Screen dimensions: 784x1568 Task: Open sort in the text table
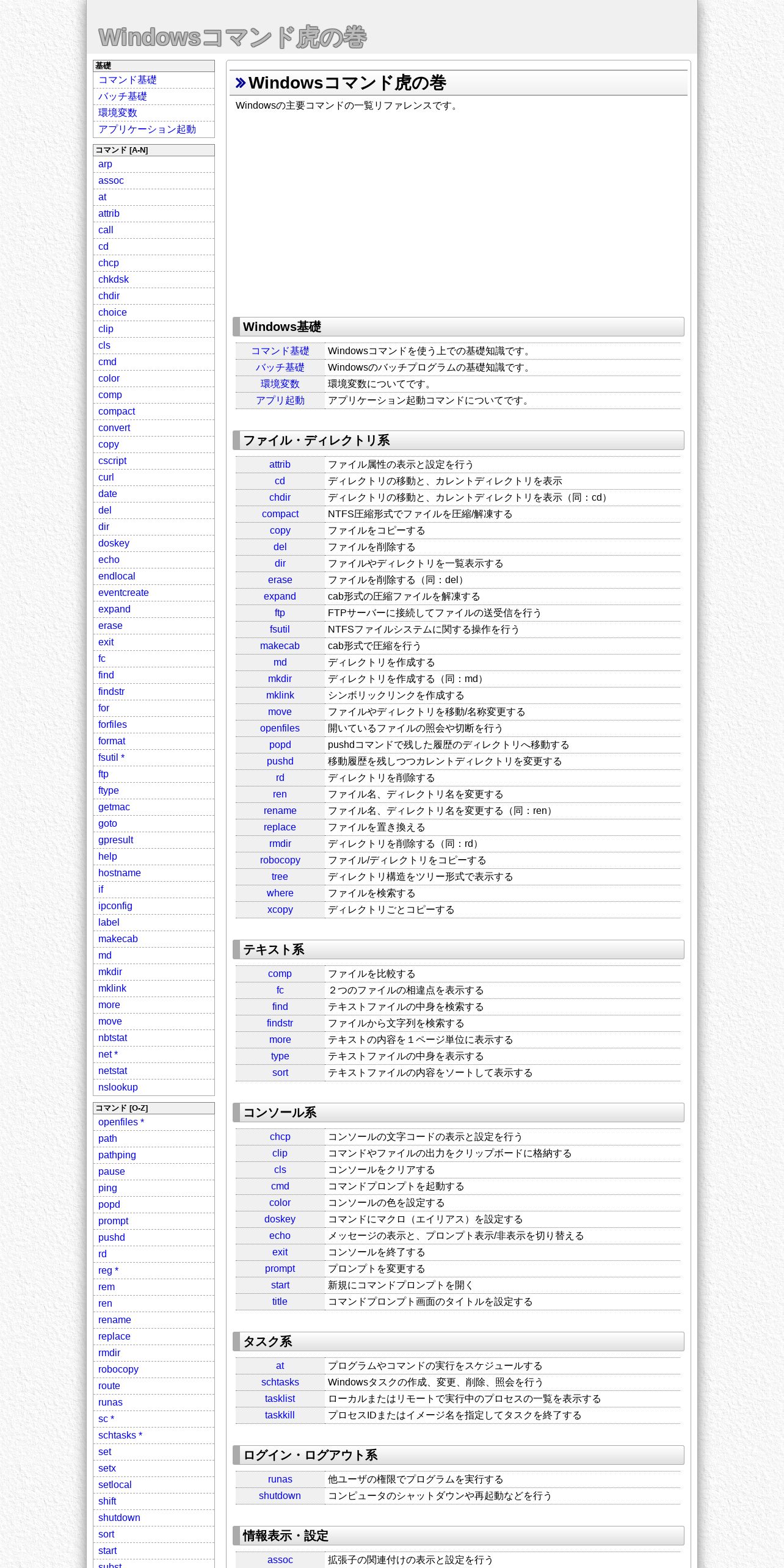pyautogui.click(x=280, y=1073)
